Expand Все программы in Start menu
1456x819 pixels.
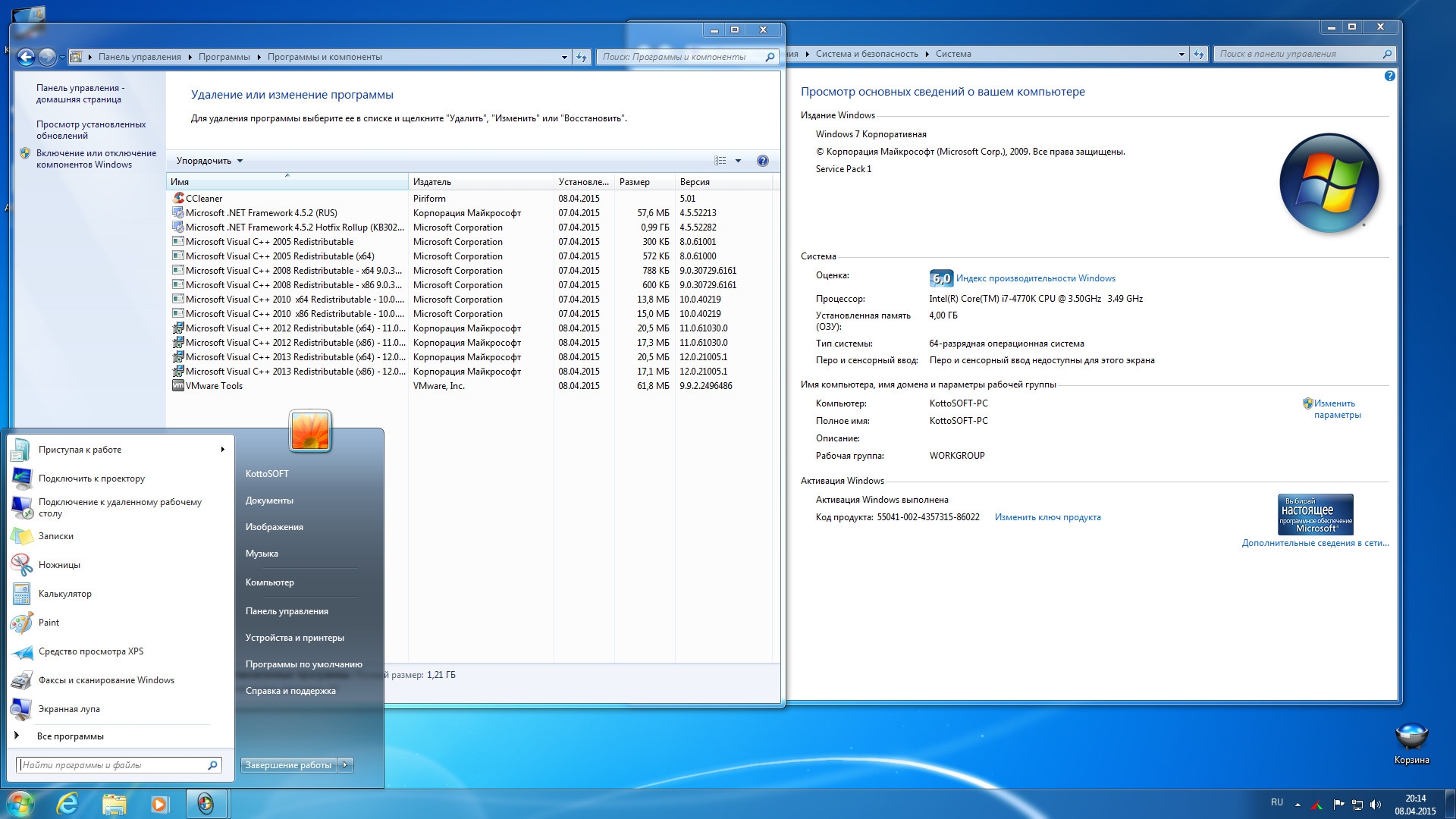tap(70, 736)
